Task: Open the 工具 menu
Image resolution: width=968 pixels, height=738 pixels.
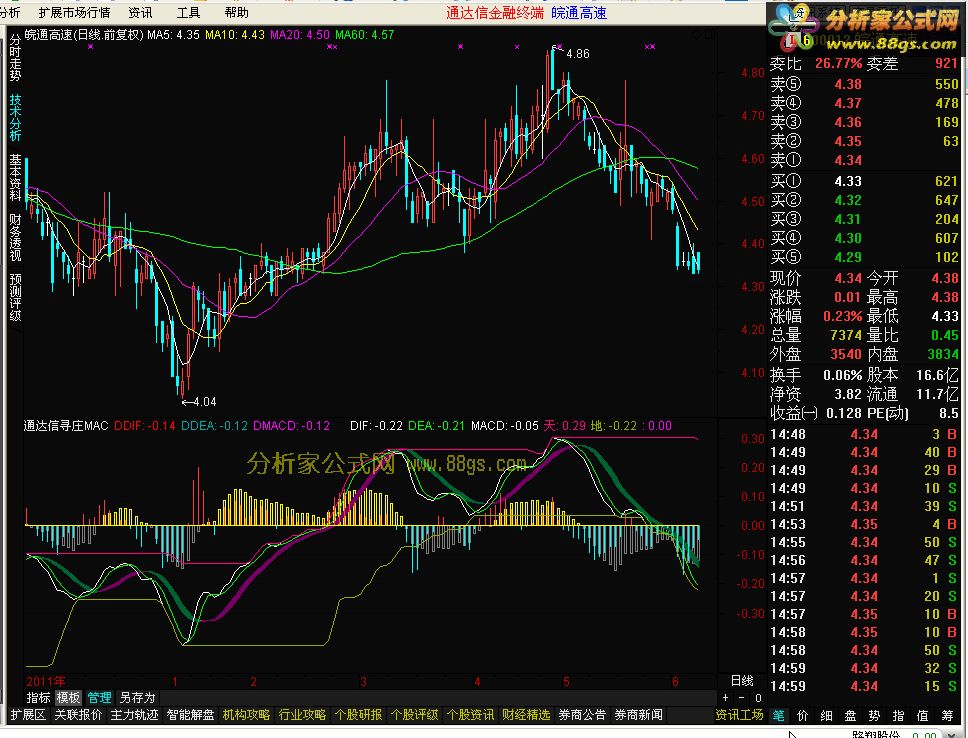Action: pos(188,12)
